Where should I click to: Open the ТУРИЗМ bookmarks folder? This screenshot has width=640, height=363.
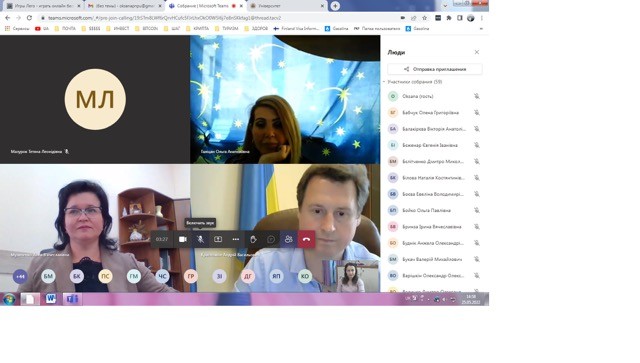pos(227,29)
